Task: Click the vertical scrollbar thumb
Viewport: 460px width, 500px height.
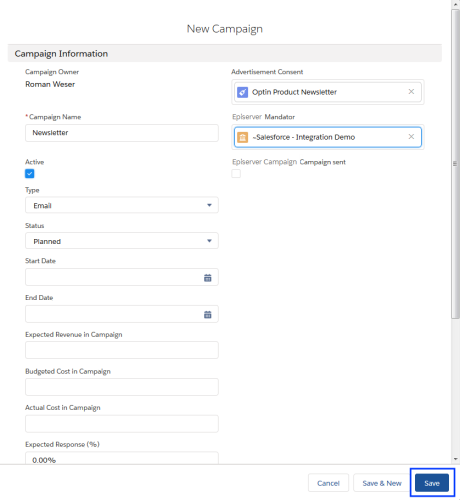Action: 455,164
